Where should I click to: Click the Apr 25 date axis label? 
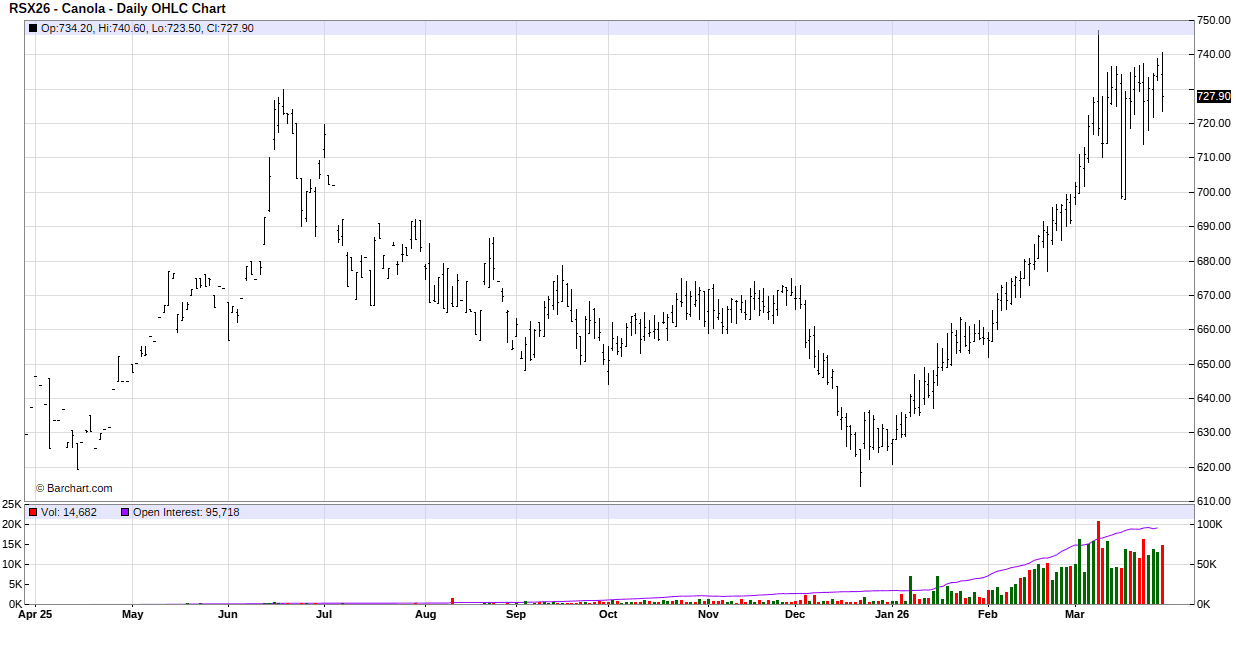[x=35, y=615]
